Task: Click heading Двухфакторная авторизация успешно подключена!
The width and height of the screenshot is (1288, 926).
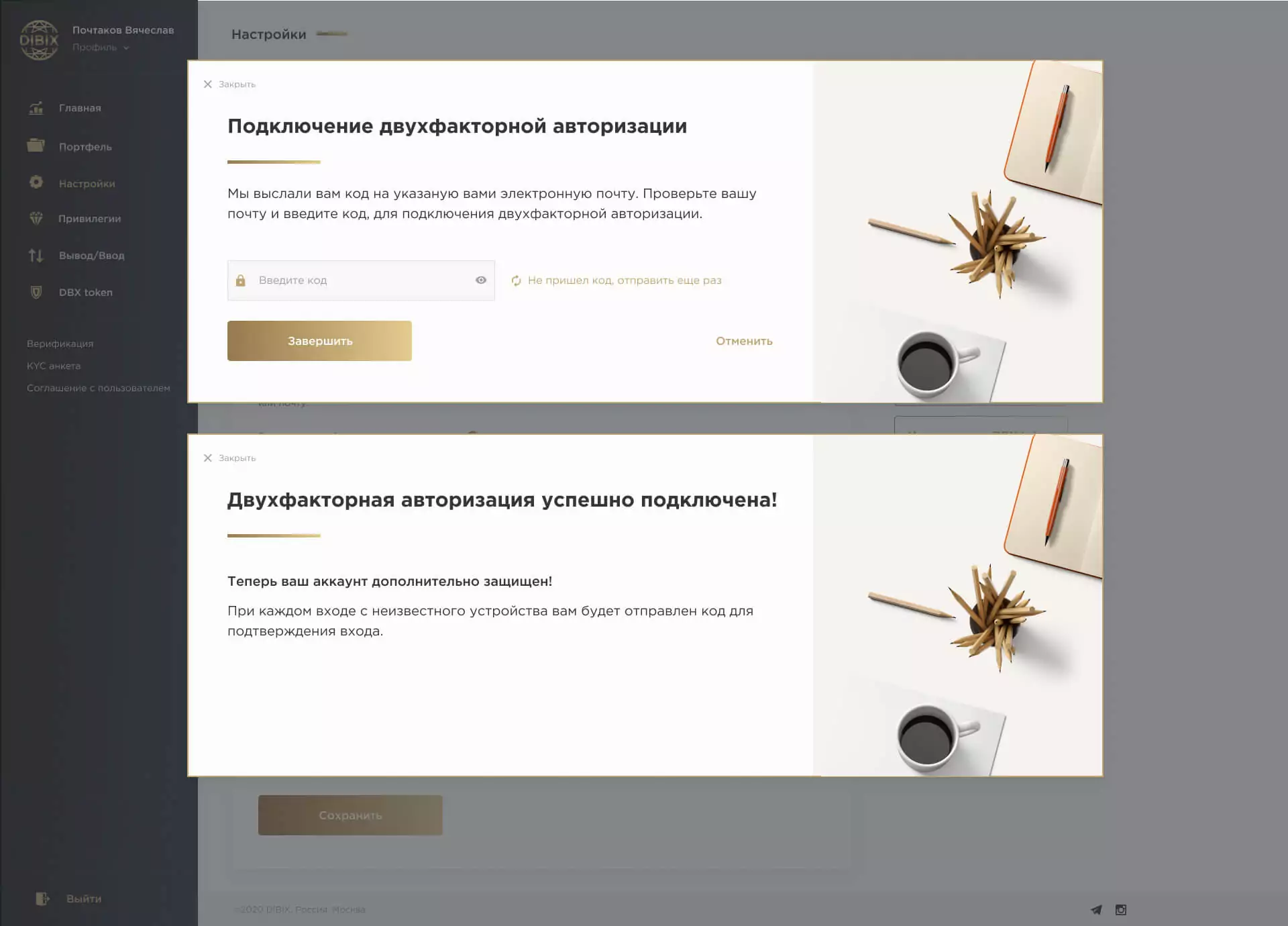Action: [x=502, y=500]
